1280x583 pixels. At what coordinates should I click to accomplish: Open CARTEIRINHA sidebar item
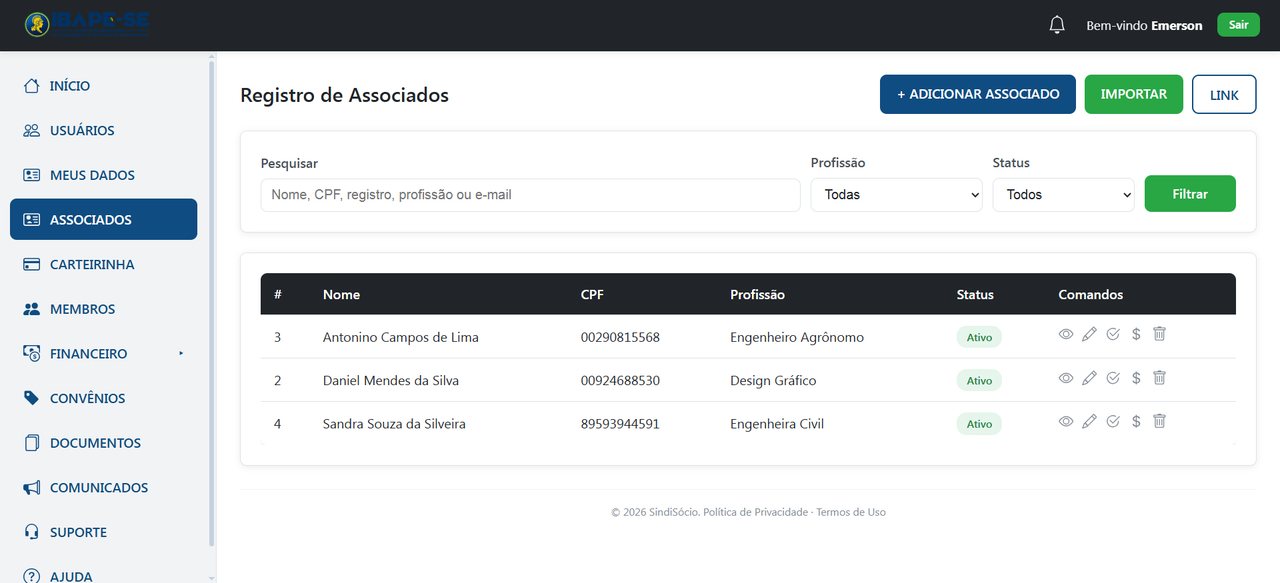click(x=103, y=265)
